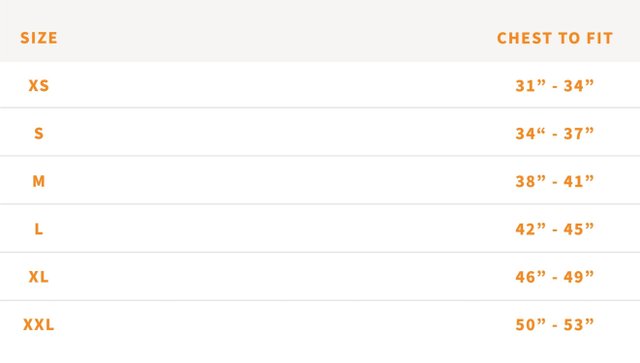Select the XXL size label
640x363 pixels.
tap(39, 325)
